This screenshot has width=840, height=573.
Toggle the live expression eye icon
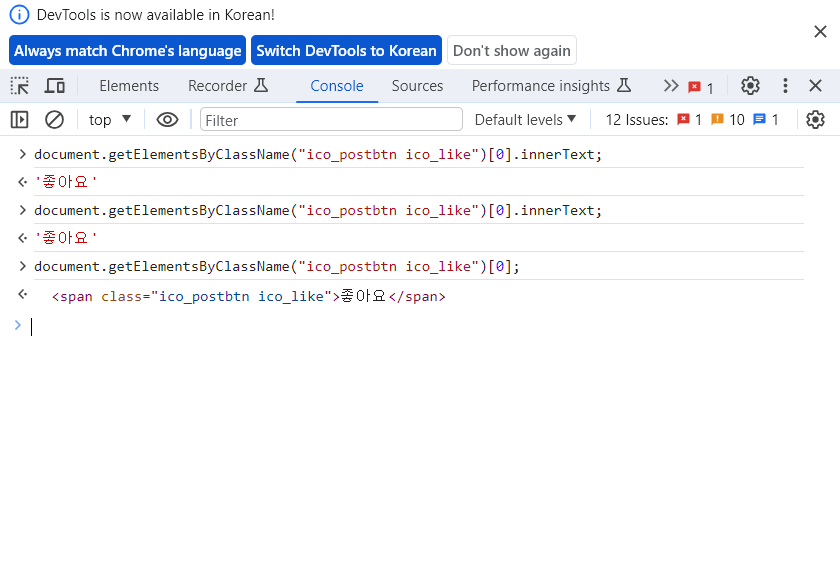(x=167, y=119)
